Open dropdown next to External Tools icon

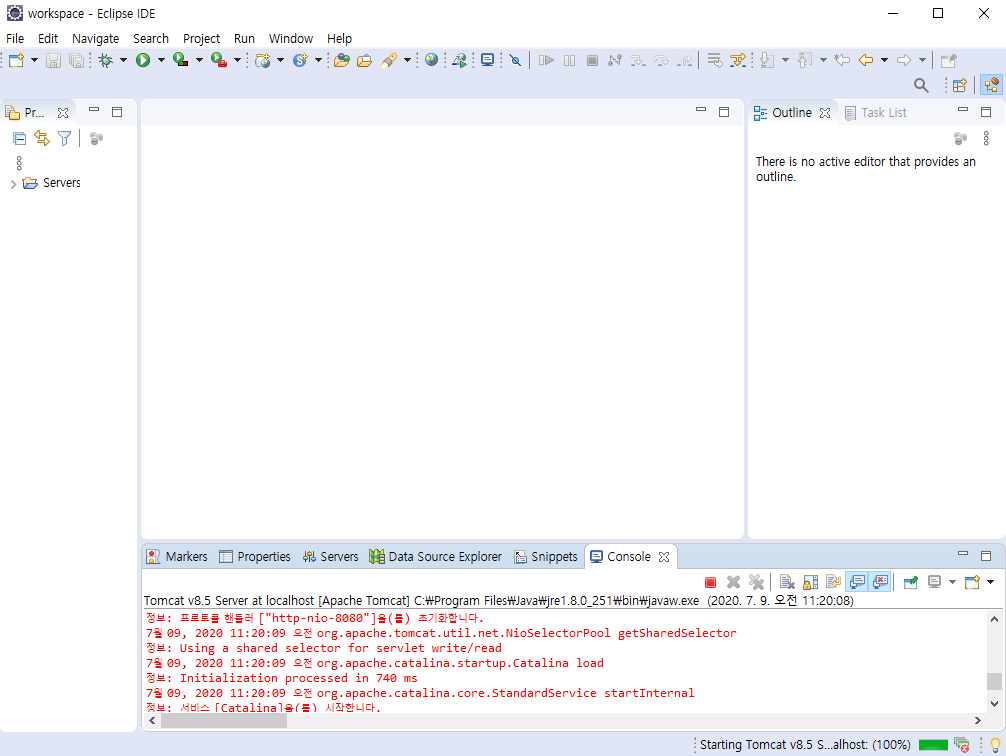tap(237, 60)
